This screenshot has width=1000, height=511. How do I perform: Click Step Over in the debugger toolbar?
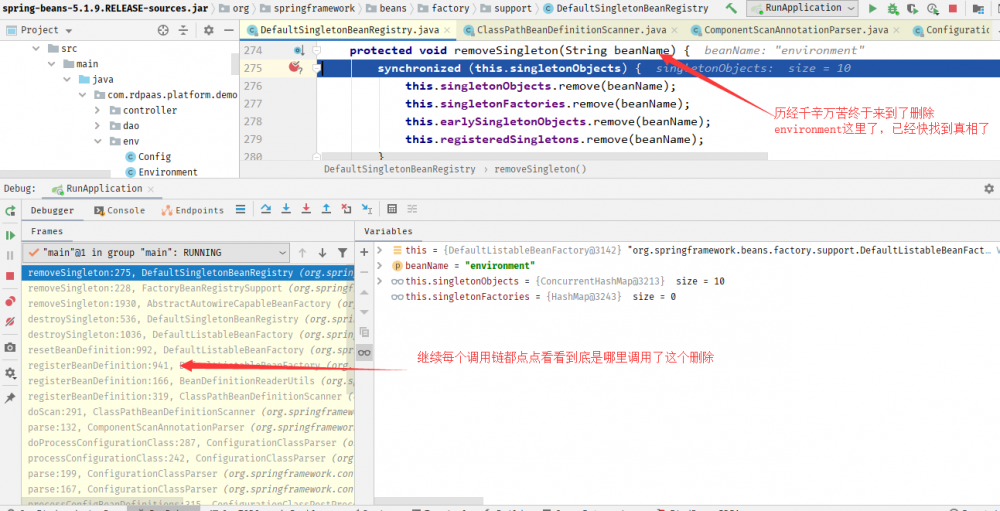(x=267, y=209)
